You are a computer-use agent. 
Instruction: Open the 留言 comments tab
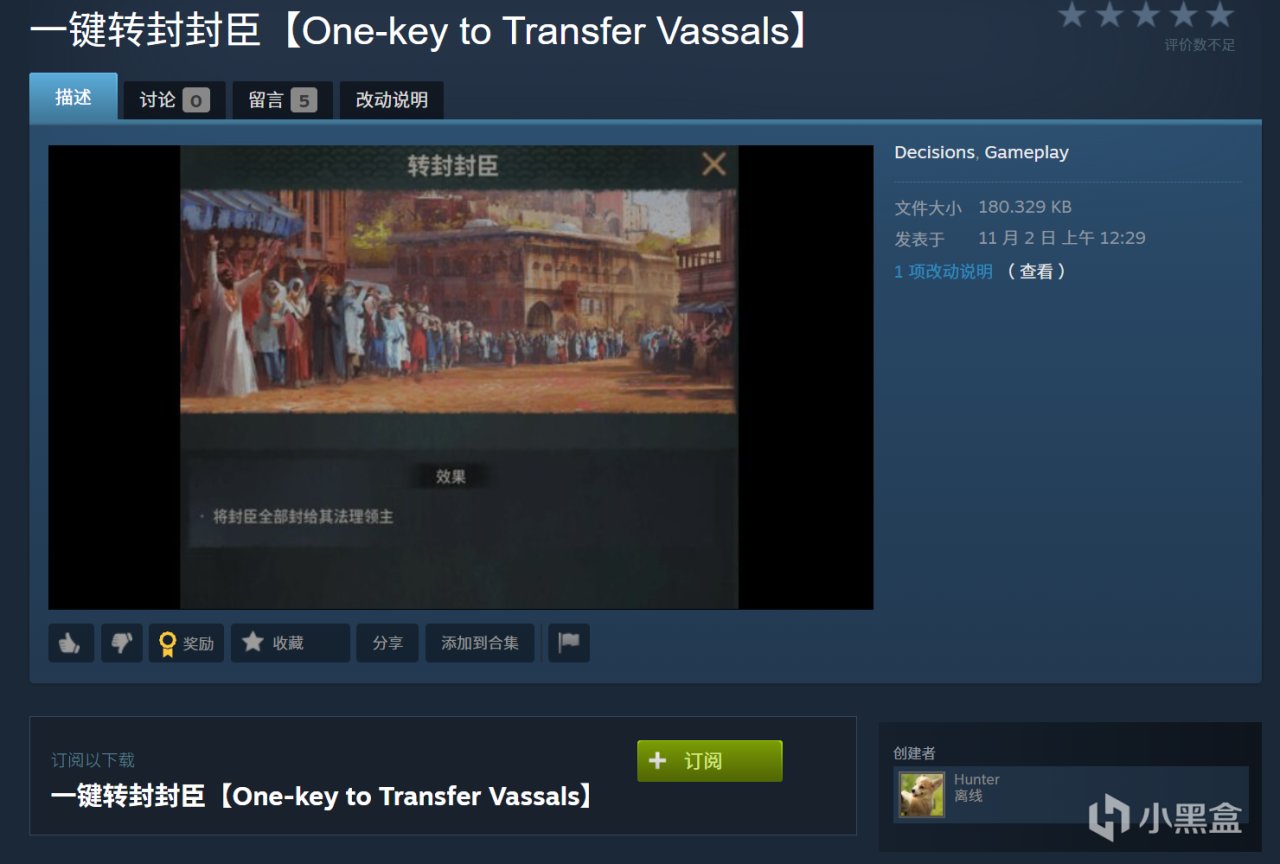[x=283, y=100]
